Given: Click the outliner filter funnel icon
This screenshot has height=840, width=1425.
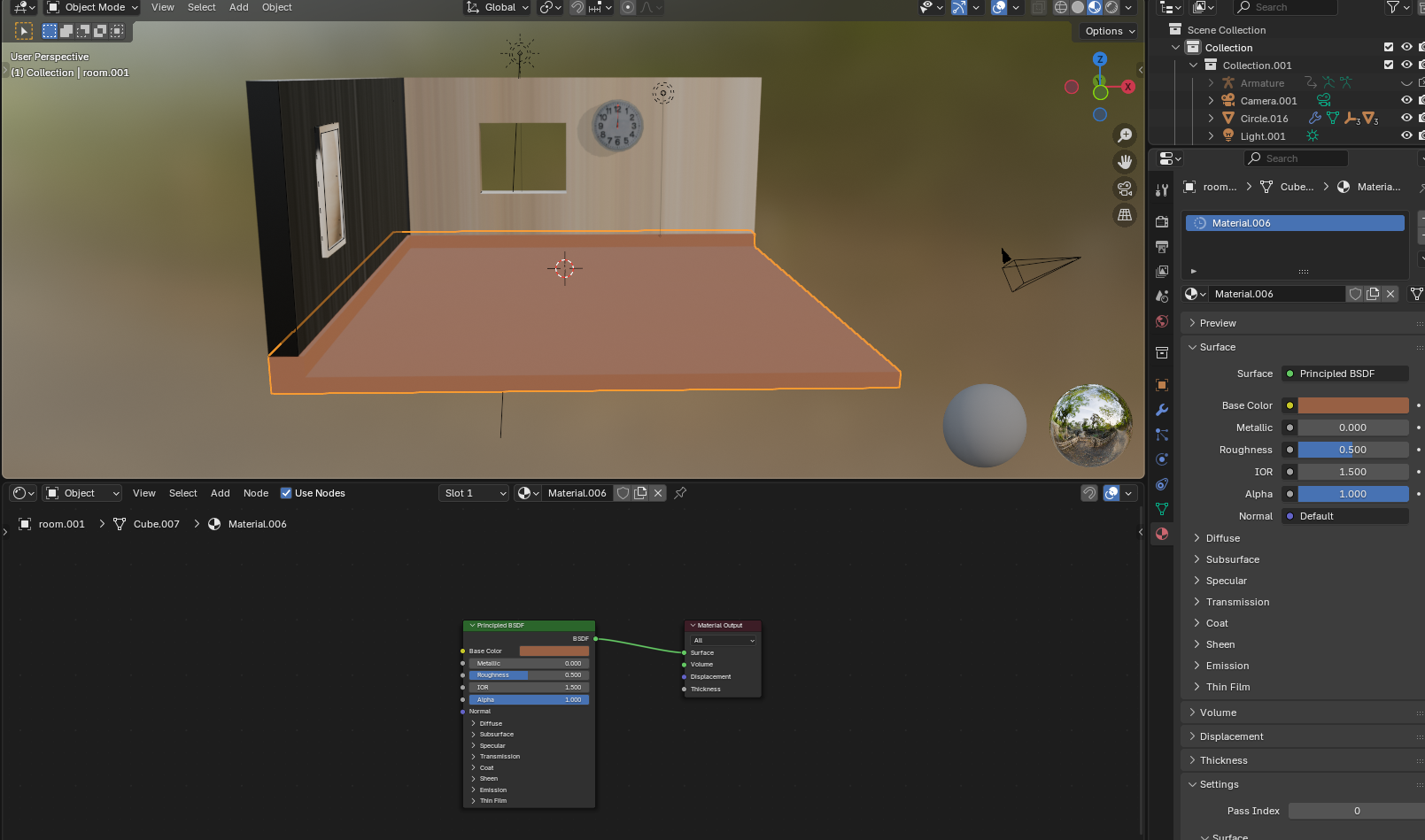Looking at the screenshot, I should pyautogui.click(x=1393, y=7).
